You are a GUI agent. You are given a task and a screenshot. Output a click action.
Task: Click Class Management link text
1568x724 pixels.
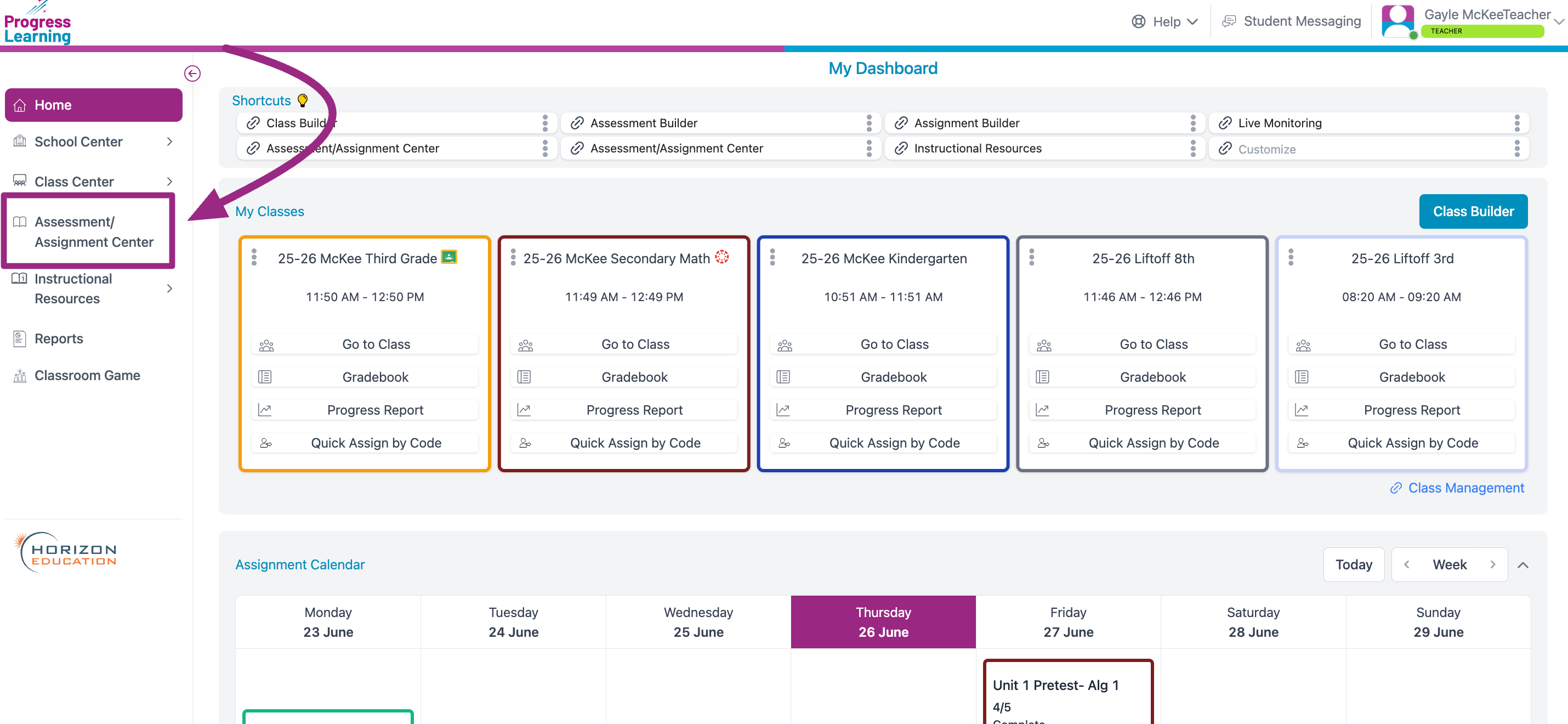point(1465,488)
